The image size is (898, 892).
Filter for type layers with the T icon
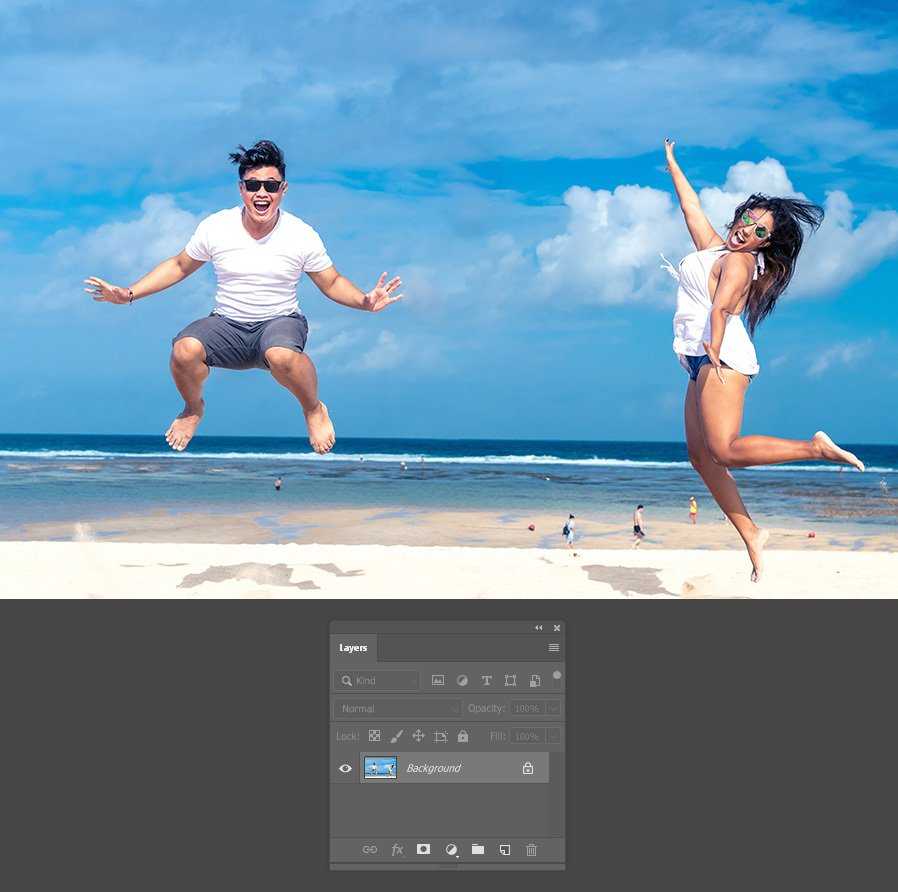[x=487, y=680]
